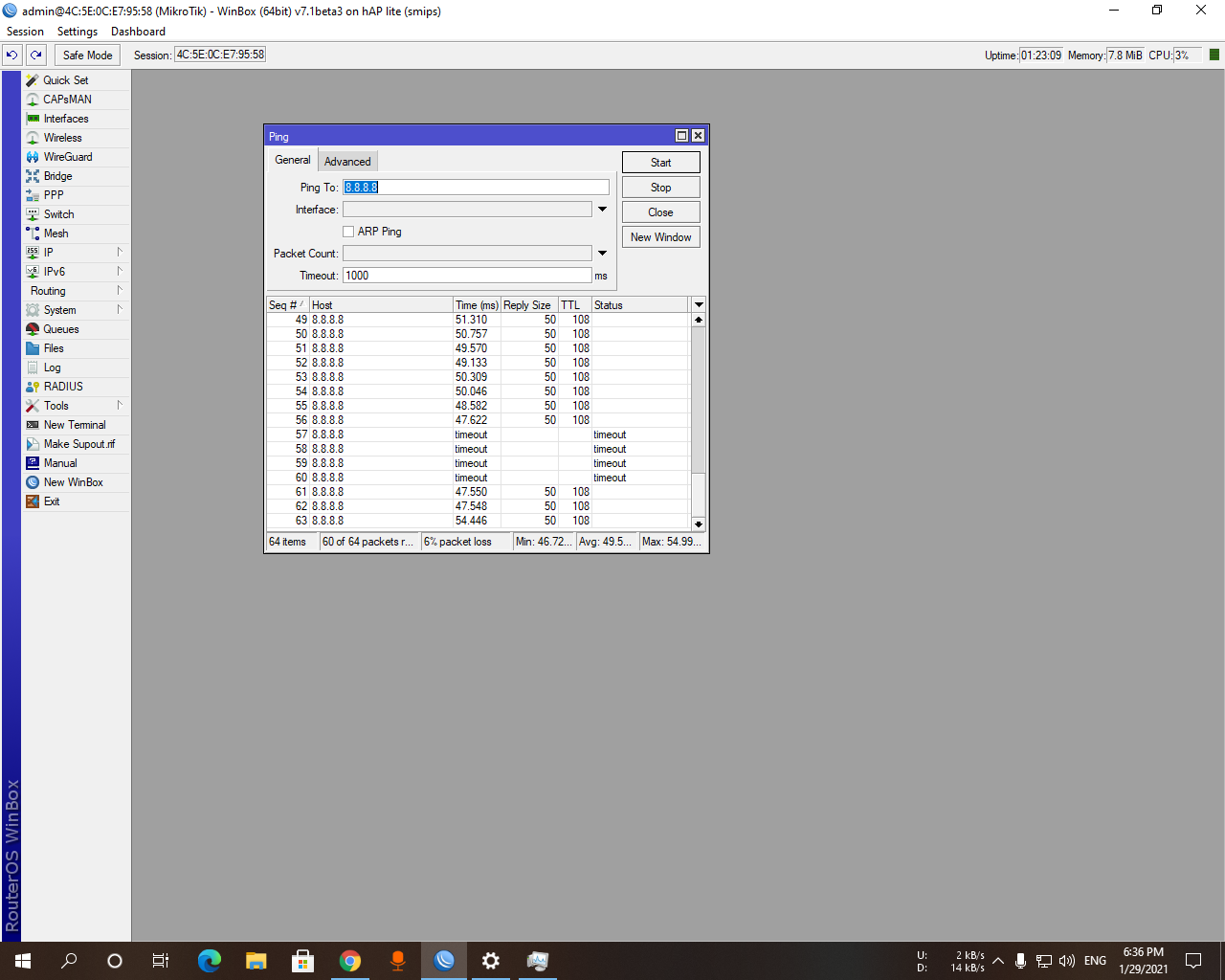Click the undo arrow in the toolbar
This screenshot has height=980, width=1225.
click(11, 55)
